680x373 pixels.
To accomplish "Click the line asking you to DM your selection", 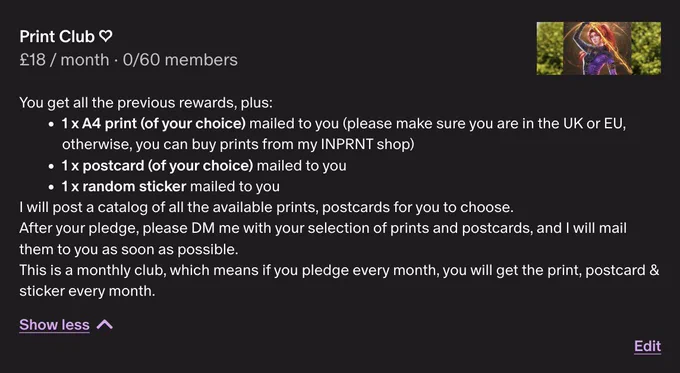I will coord(323,239).
